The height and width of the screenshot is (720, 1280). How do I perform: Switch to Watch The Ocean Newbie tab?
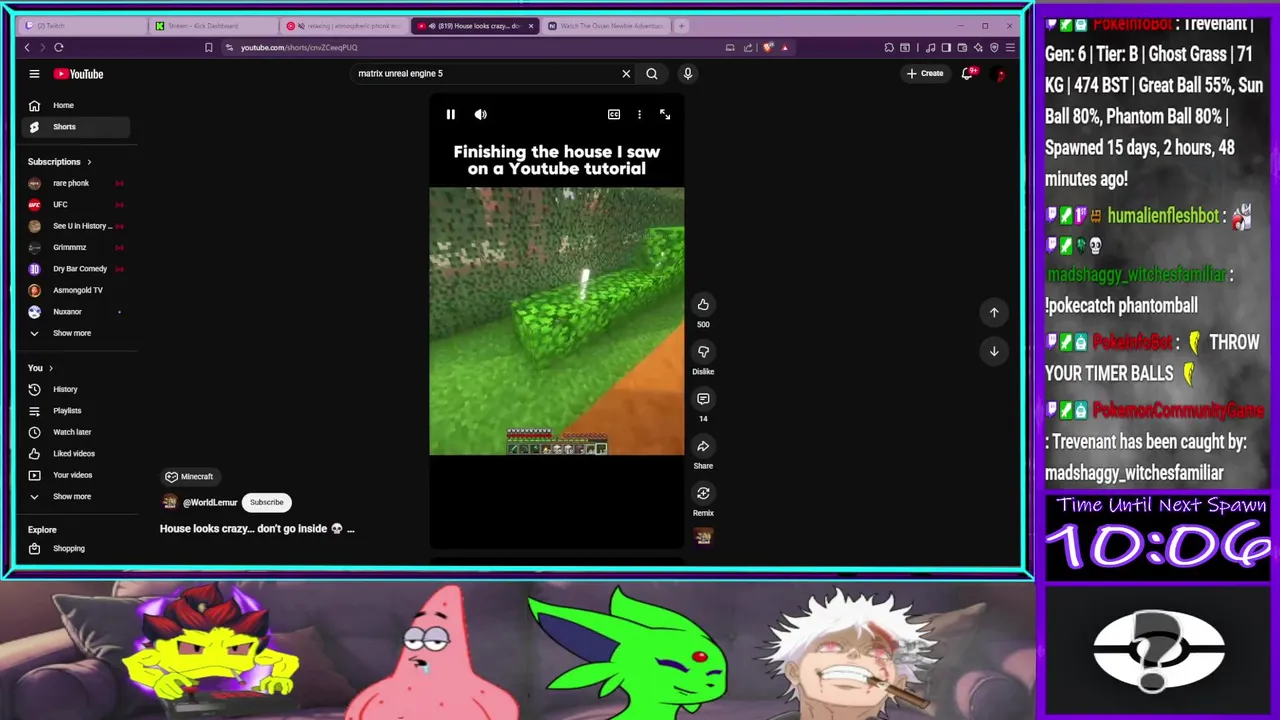coord(605,26)
